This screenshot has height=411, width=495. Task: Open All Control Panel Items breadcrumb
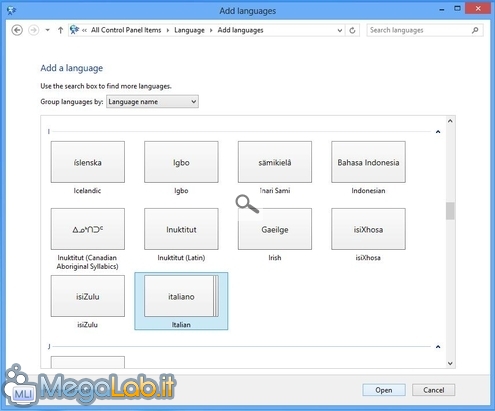click(x=126, y=30)
